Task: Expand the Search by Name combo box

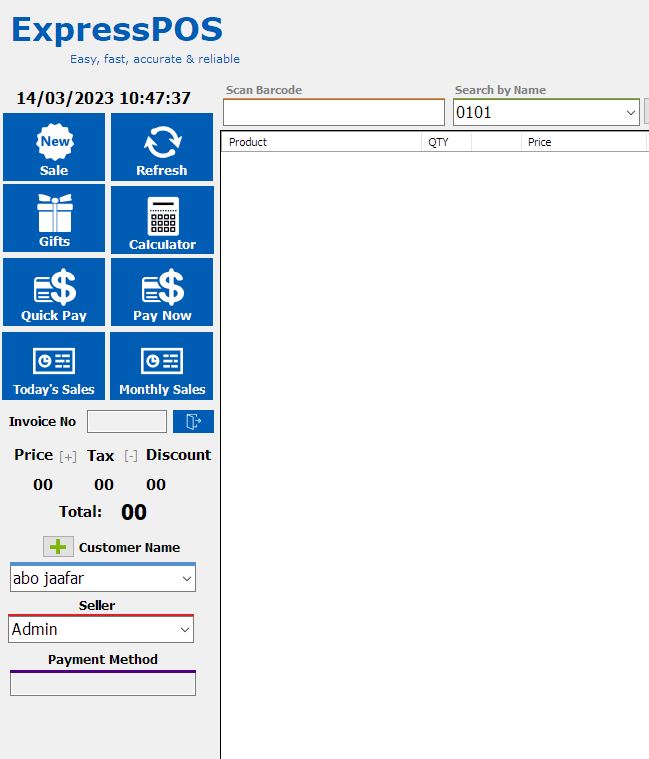Action: pyautogui.click(x=631, y=113)
